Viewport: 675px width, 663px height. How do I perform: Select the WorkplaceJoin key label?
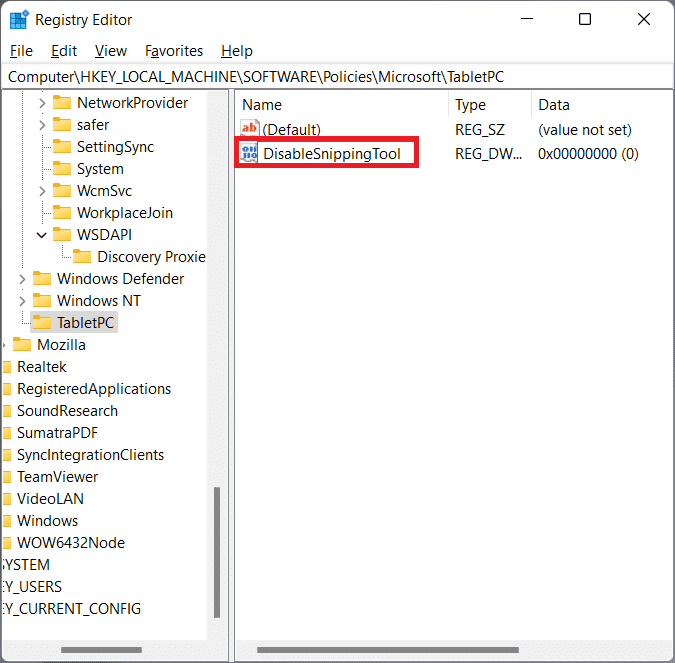(x=125, y=213)
